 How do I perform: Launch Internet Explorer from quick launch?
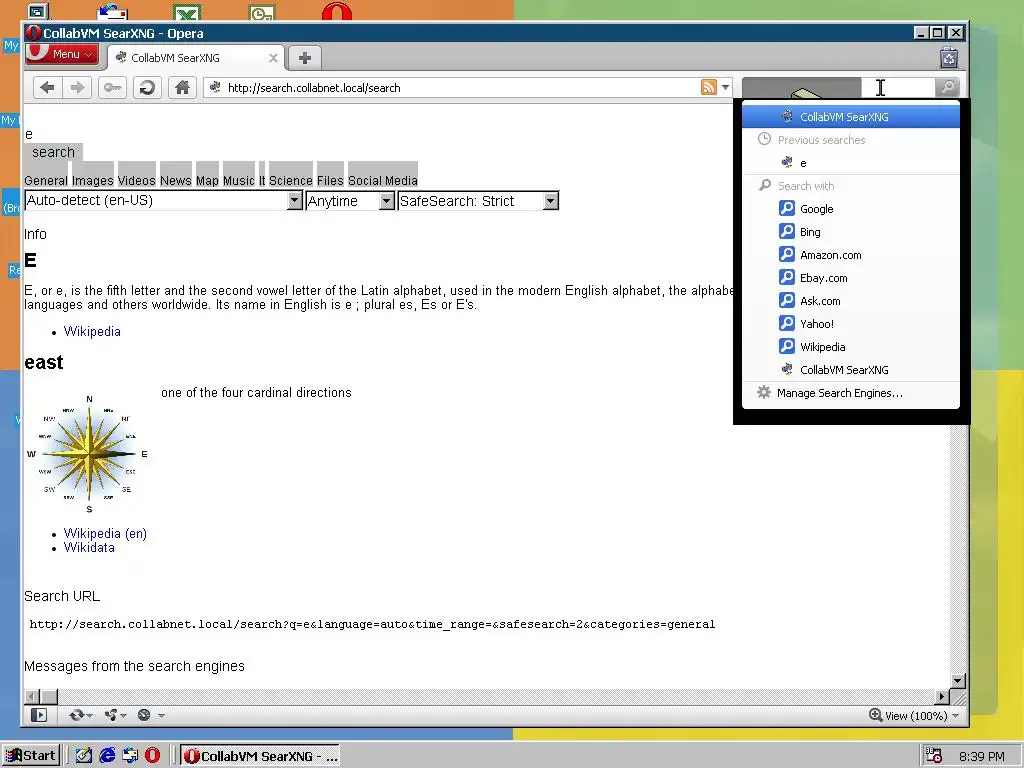click(107, 756)
